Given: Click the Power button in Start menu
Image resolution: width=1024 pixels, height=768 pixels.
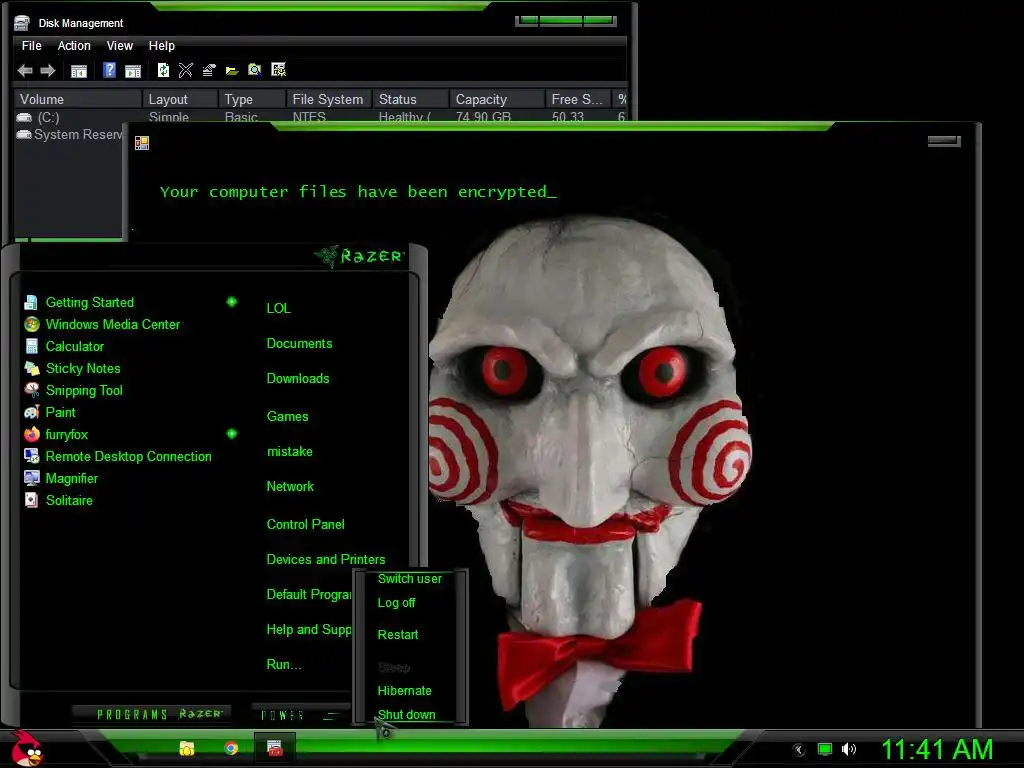Looking at the screenshot, I should coord(282,715).
